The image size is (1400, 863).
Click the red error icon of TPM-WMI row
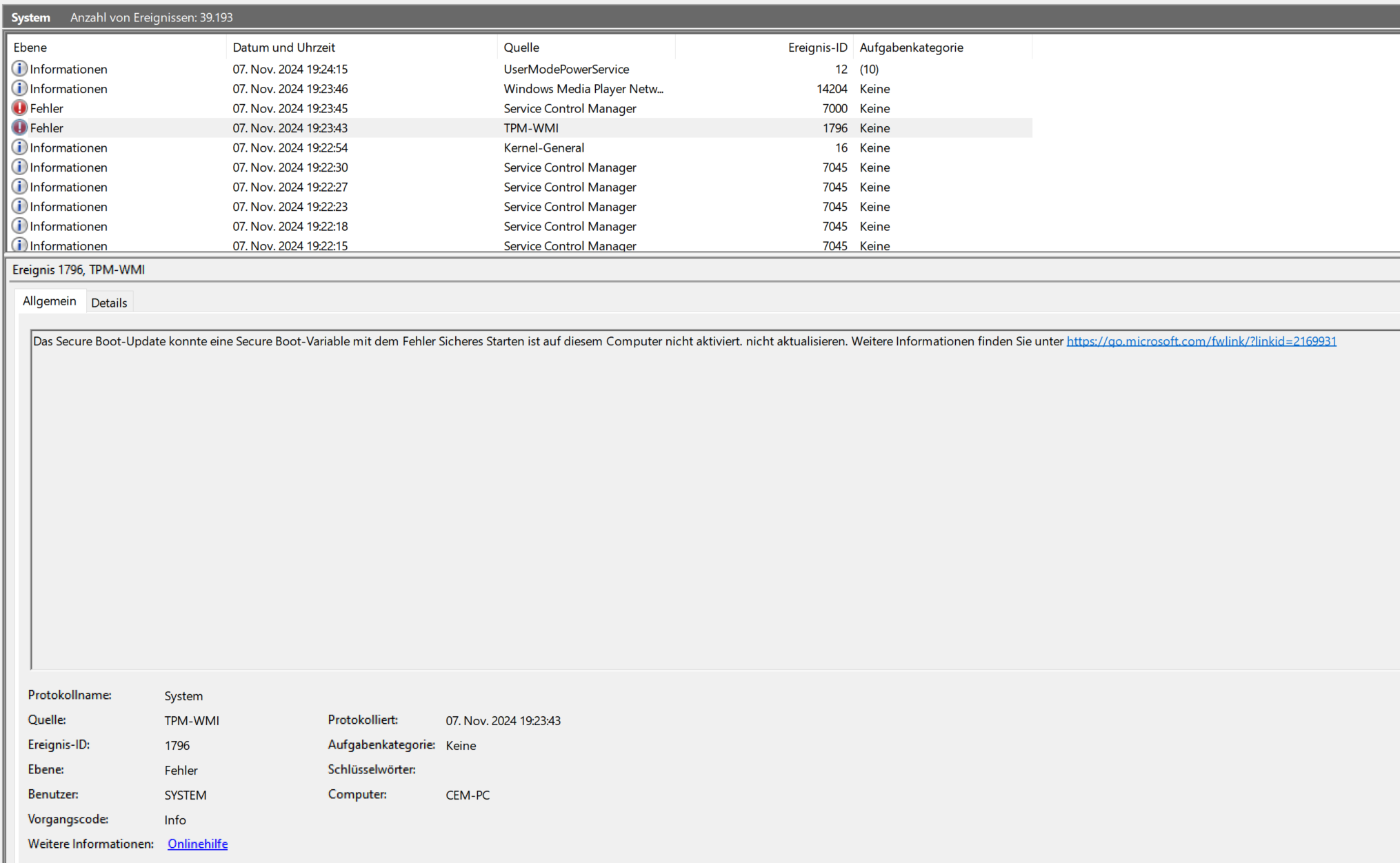tap(19, 128)
